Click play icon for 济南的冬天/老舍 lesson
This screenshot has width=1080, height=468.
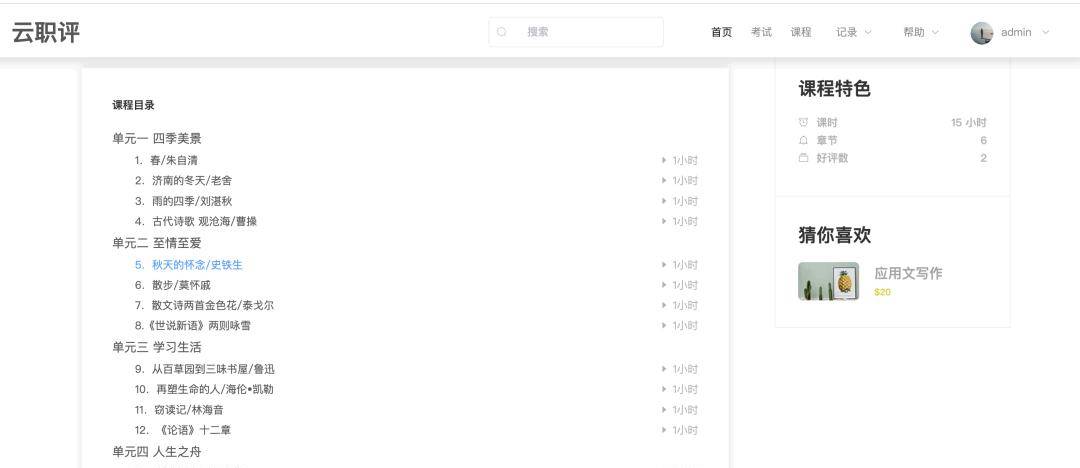tap(664, 181)
